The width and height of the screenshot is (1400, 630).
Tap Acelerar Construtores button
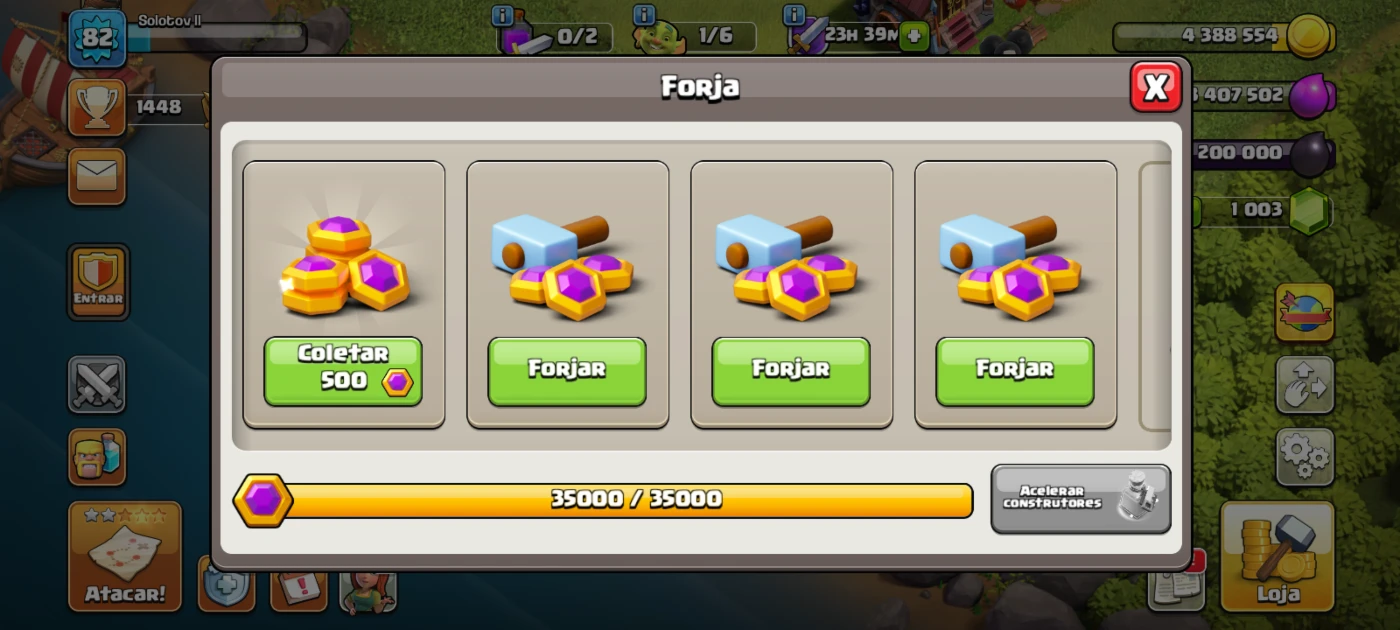tap(1081, 498)
